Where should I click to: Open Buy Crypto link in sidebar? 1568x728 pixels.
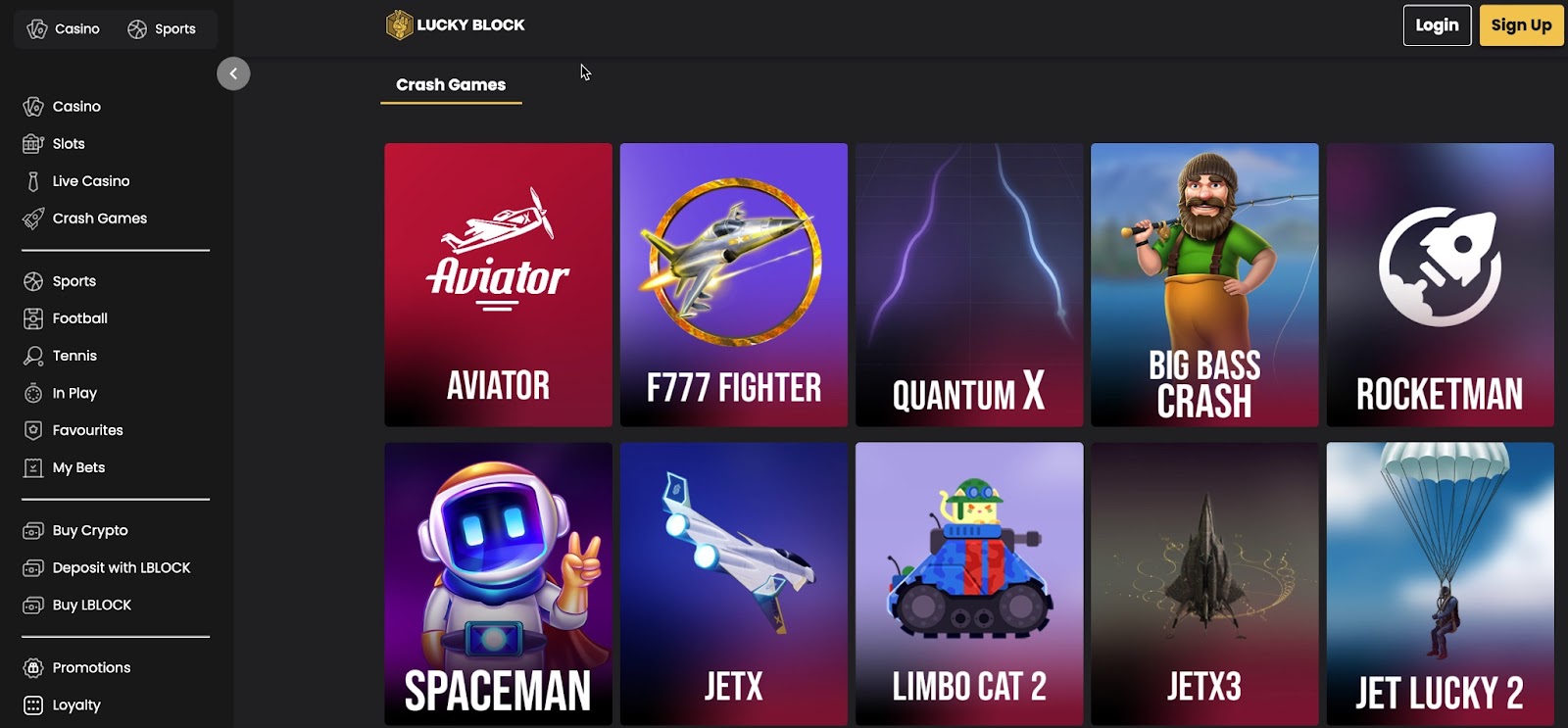90,530
